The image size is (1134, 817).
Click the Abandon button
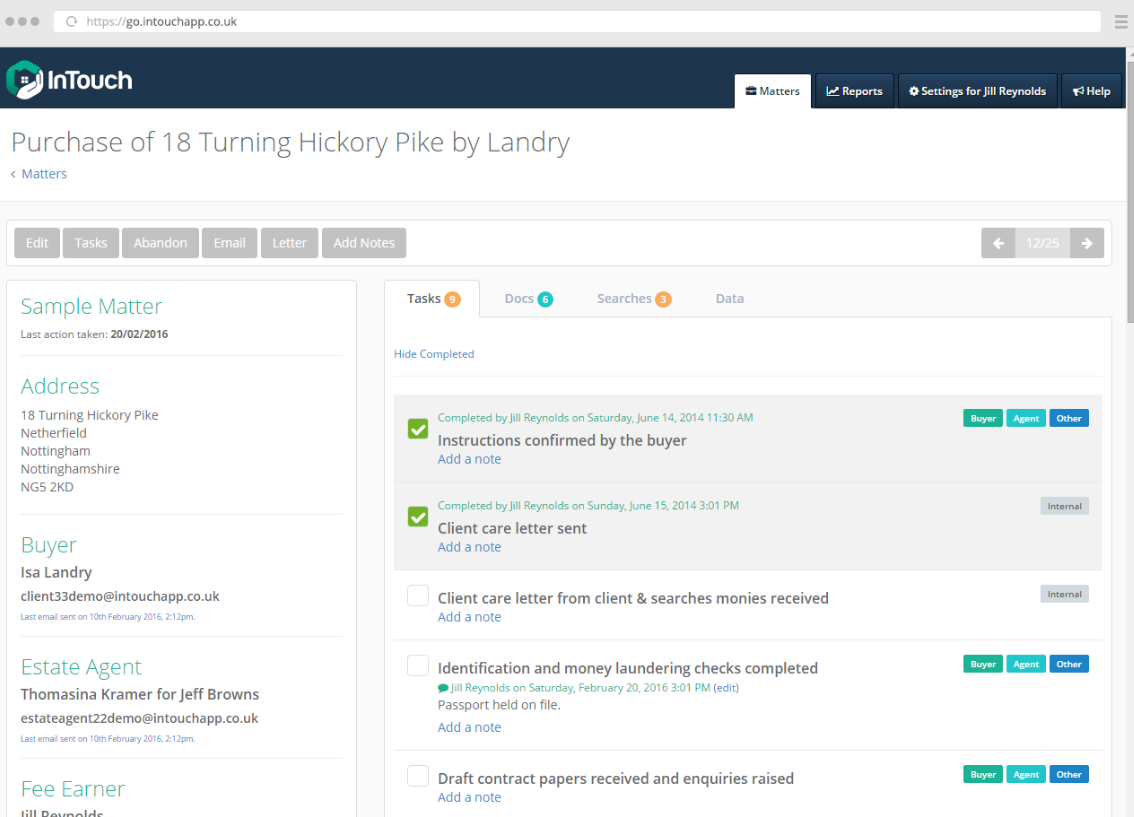pos(160,242)
